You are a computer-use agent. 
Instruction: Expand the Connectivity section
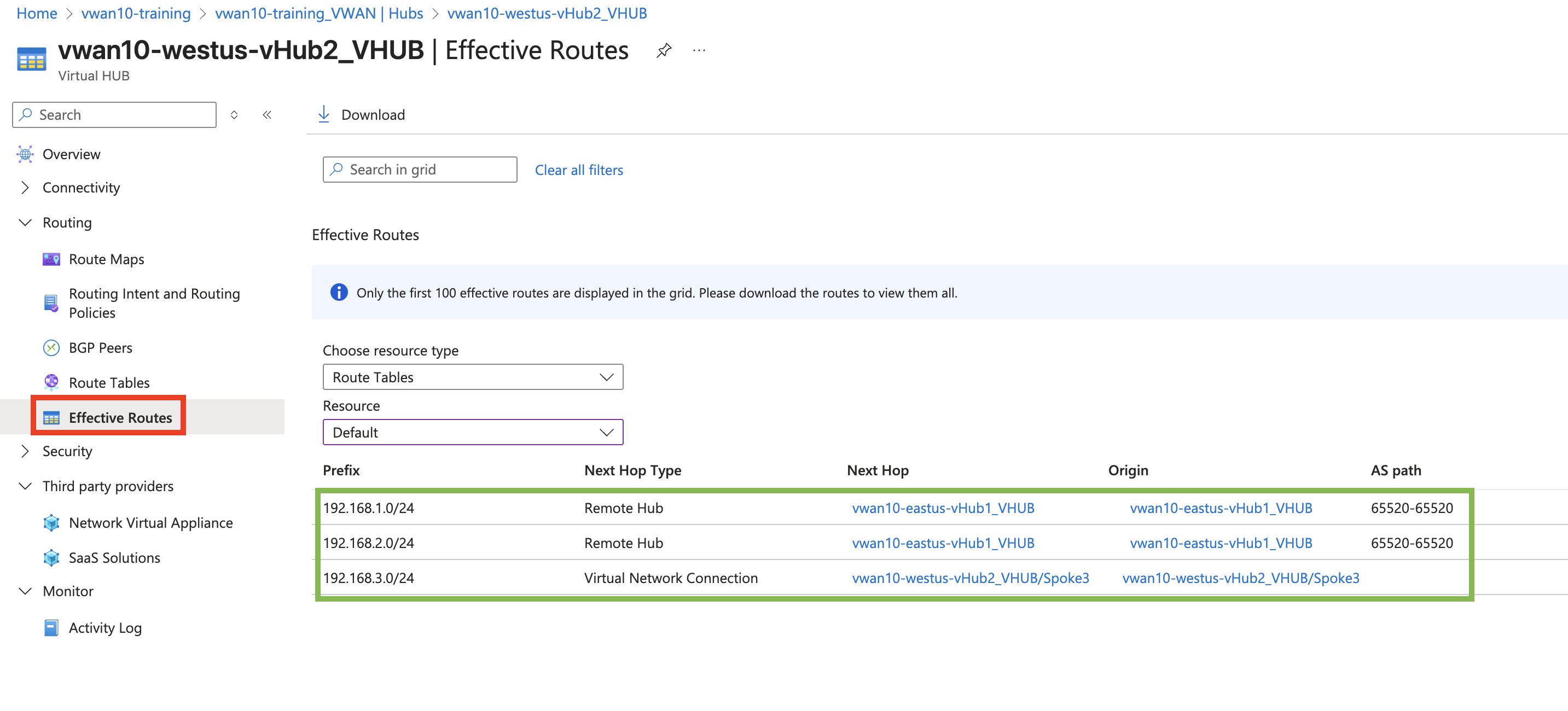click(25, 188)
